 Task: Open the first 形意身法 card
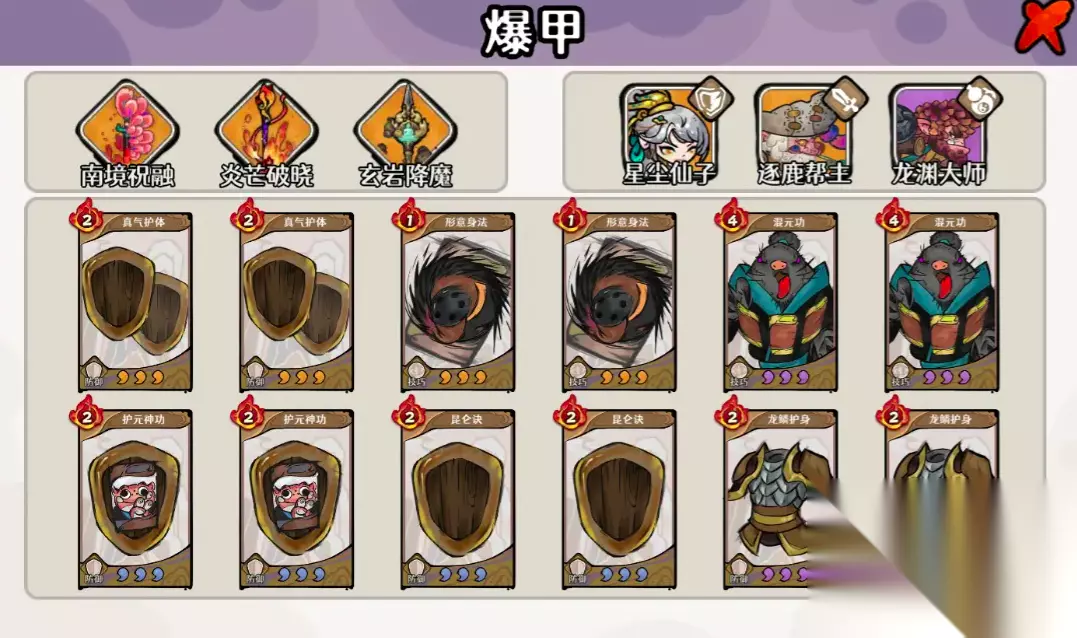click(x=457, y=302)
